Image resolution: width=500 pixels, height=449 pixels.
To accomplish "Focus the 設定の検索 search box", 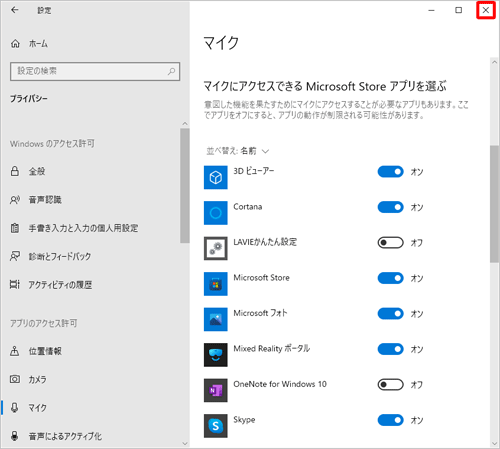I will tap(95, 71).
